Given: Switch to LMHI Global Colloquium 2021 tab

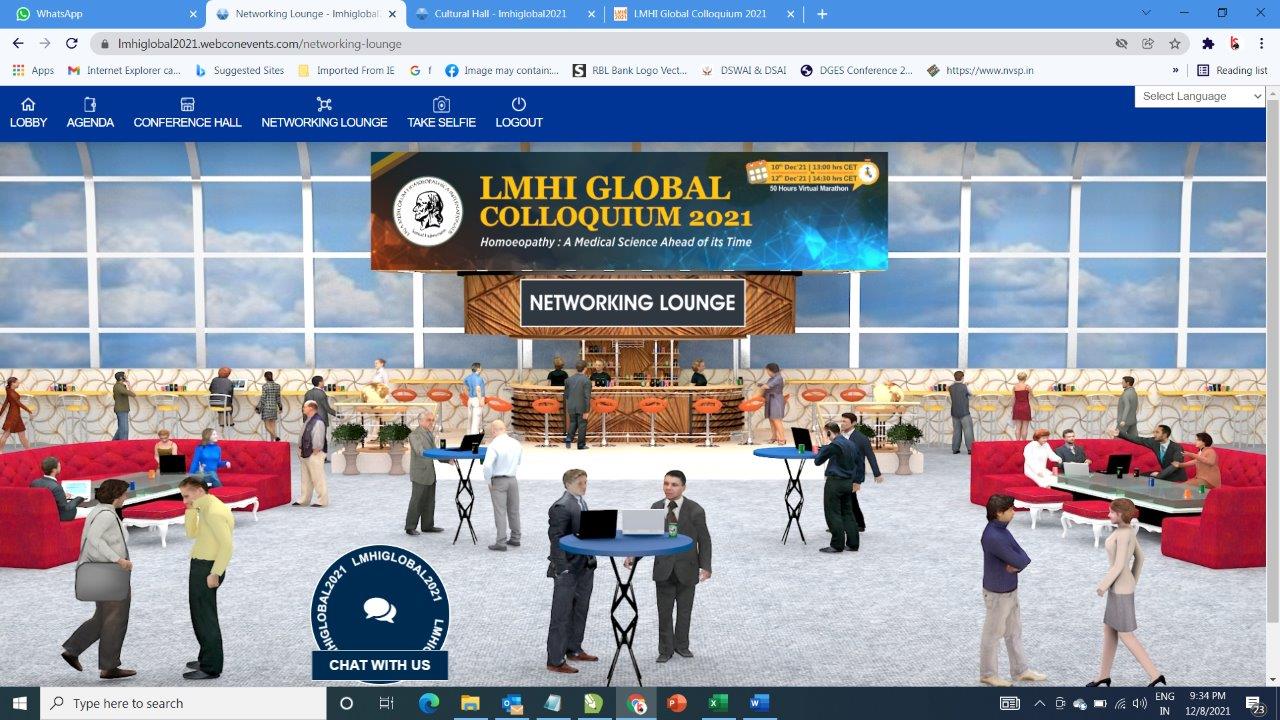Looking at the screenshot, I should tap(704, 14).
